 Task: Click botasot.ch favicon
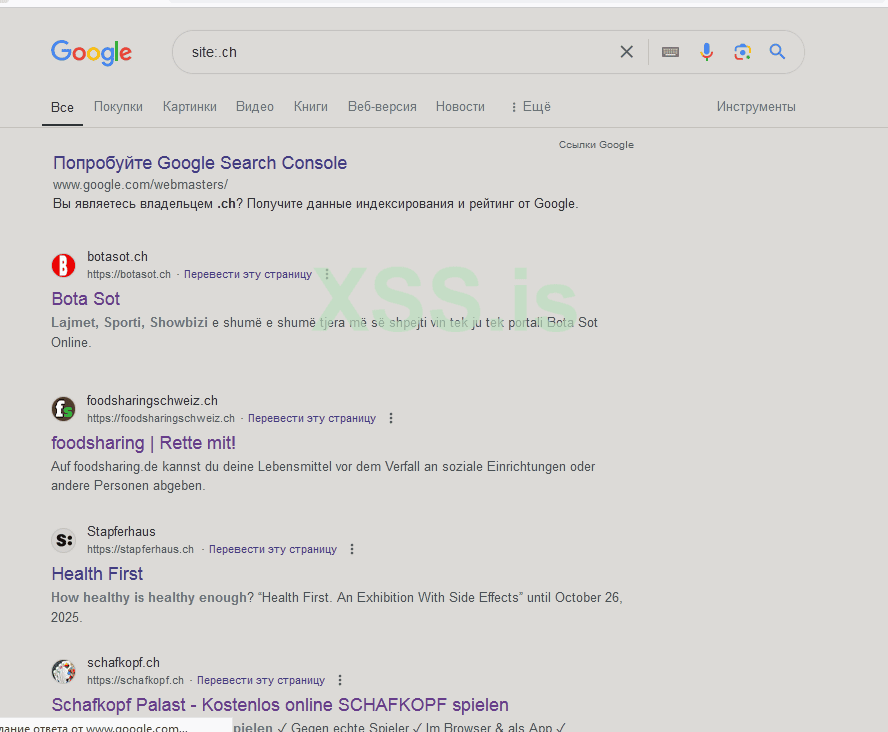tap(63, 265)
